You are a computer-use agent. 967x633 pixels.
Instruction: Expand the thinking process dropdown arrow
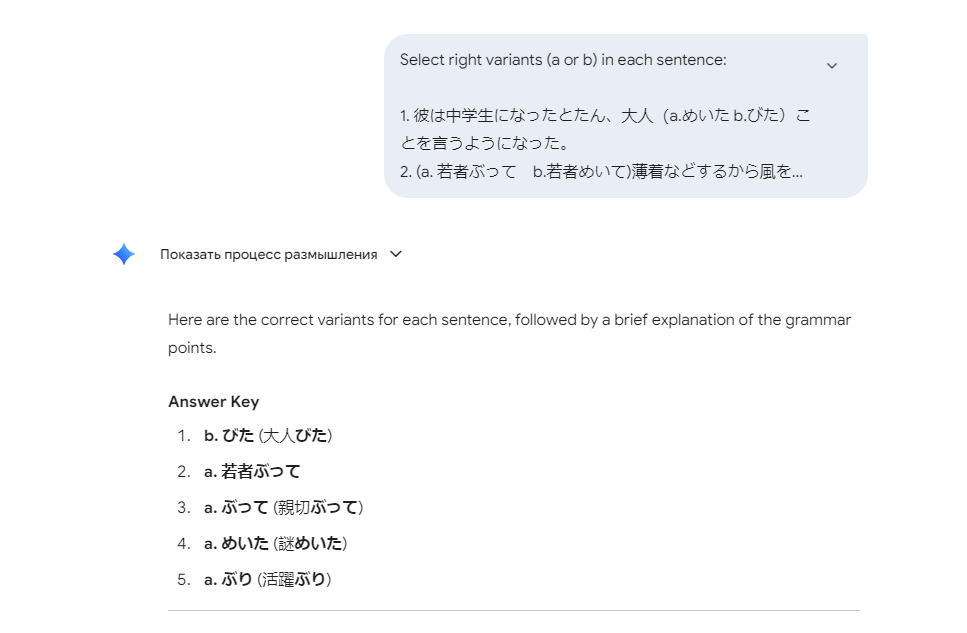[395, 254]
